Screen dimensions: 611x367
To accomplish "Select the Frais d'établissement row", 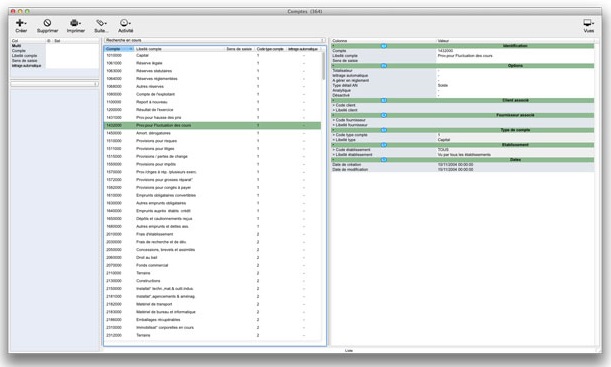I will coord(213,234).
